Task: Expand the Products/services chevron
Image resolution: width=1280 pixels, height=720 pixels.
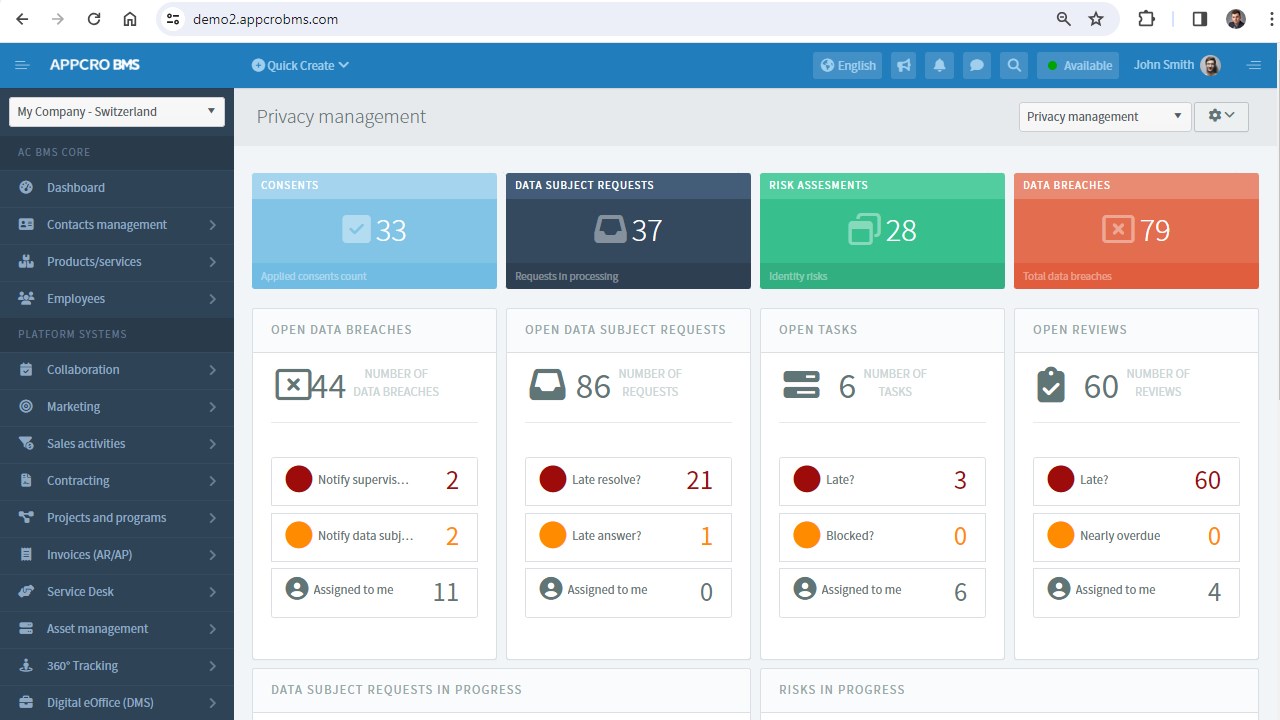Action: tap(213, 262)
